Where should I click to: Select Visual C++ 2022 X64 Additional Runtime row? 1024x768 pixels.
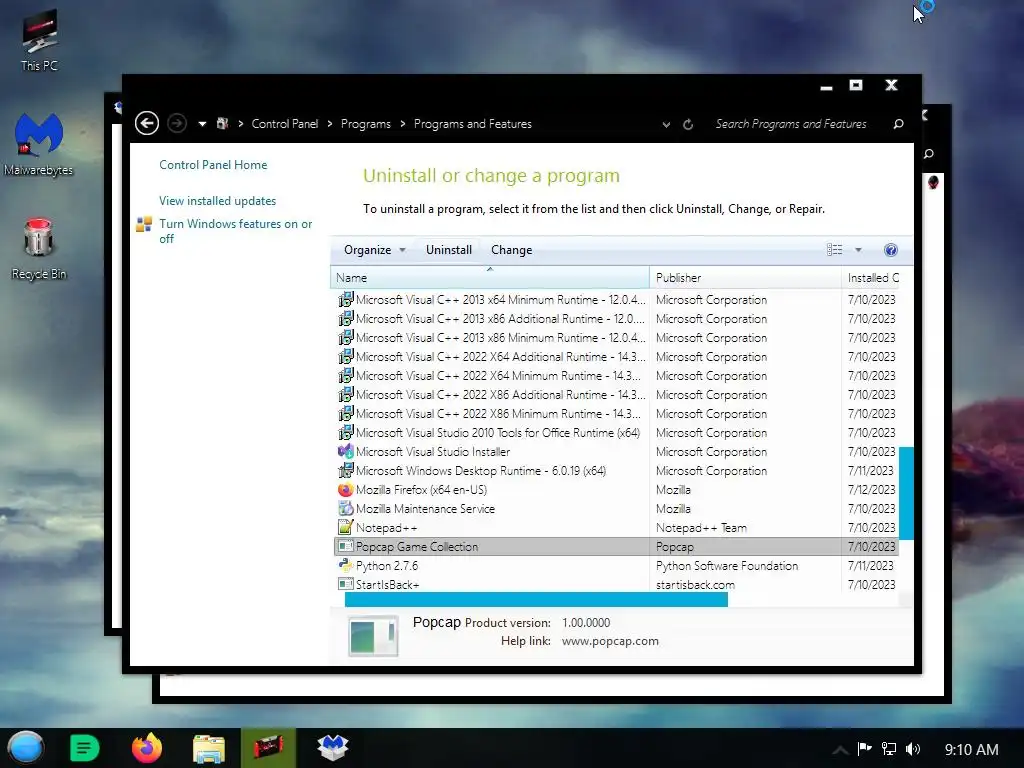point(616,357)
